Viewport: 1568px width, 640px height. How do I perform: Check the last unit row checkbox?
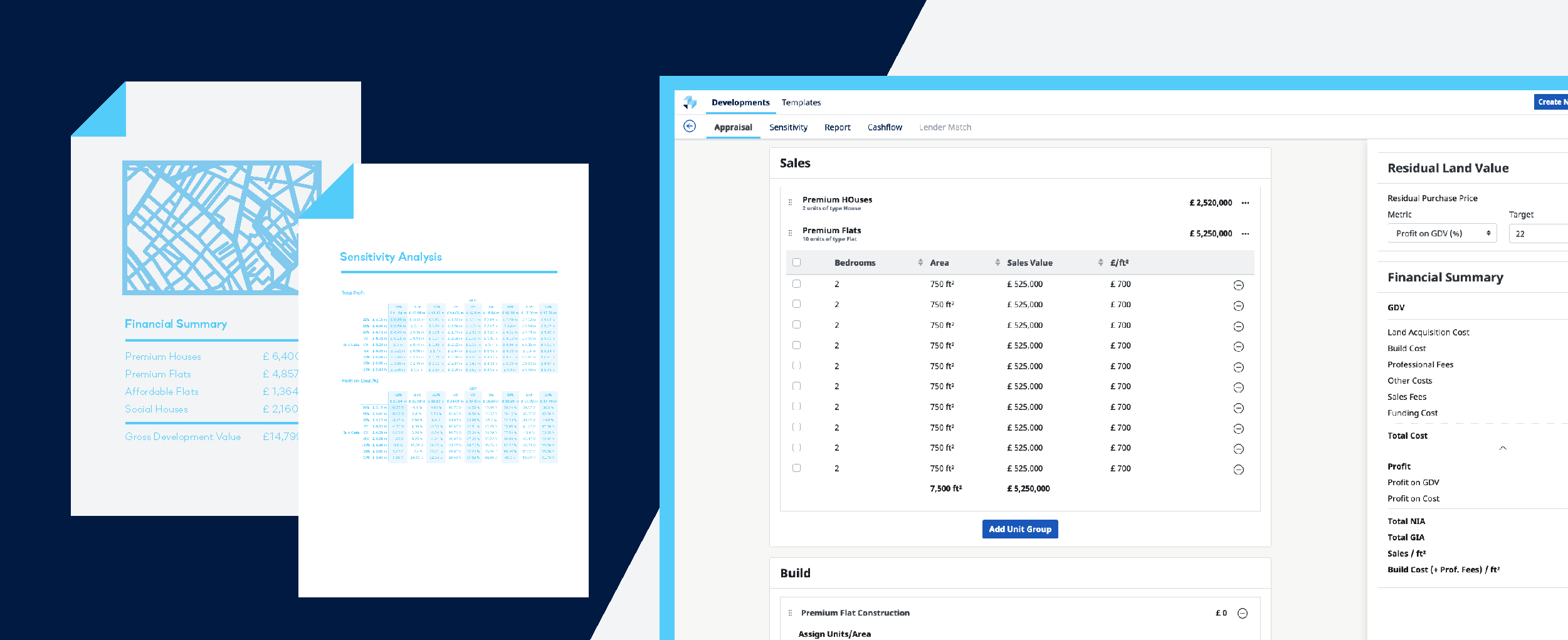coord(796,468)
